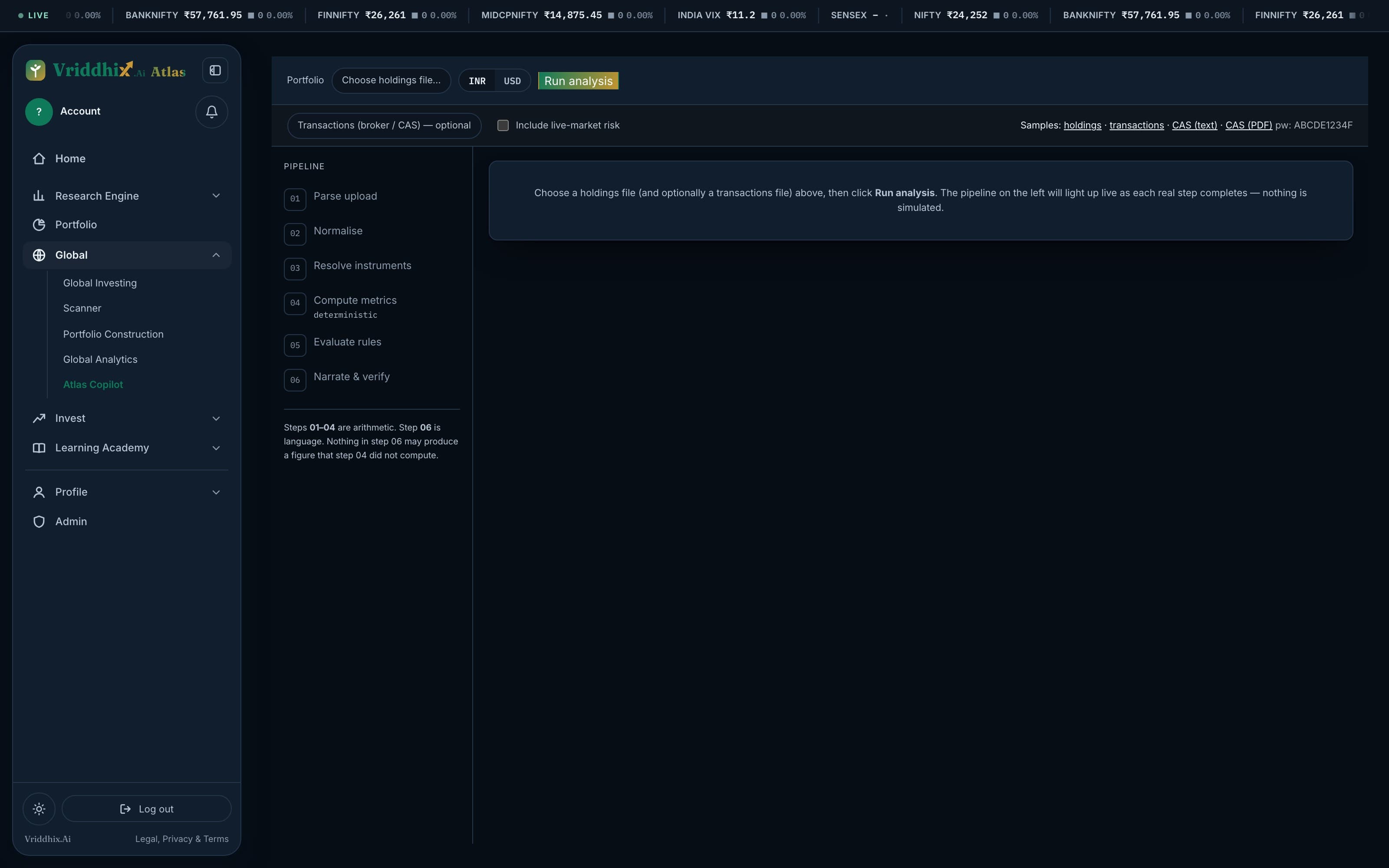Viewport: 1389px width, 868px height.
Task: Enable Include live-market risk checkbox
Action: (x=503, y=125)
